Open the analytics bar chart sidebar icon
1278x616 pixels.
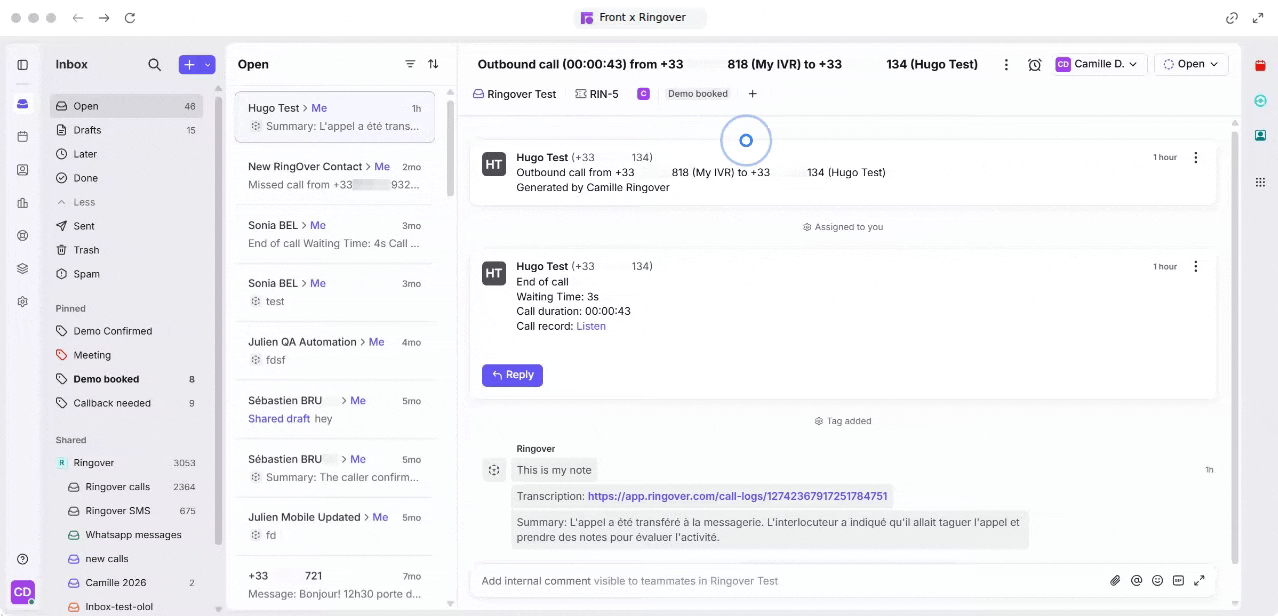click(x=22, y=203)
